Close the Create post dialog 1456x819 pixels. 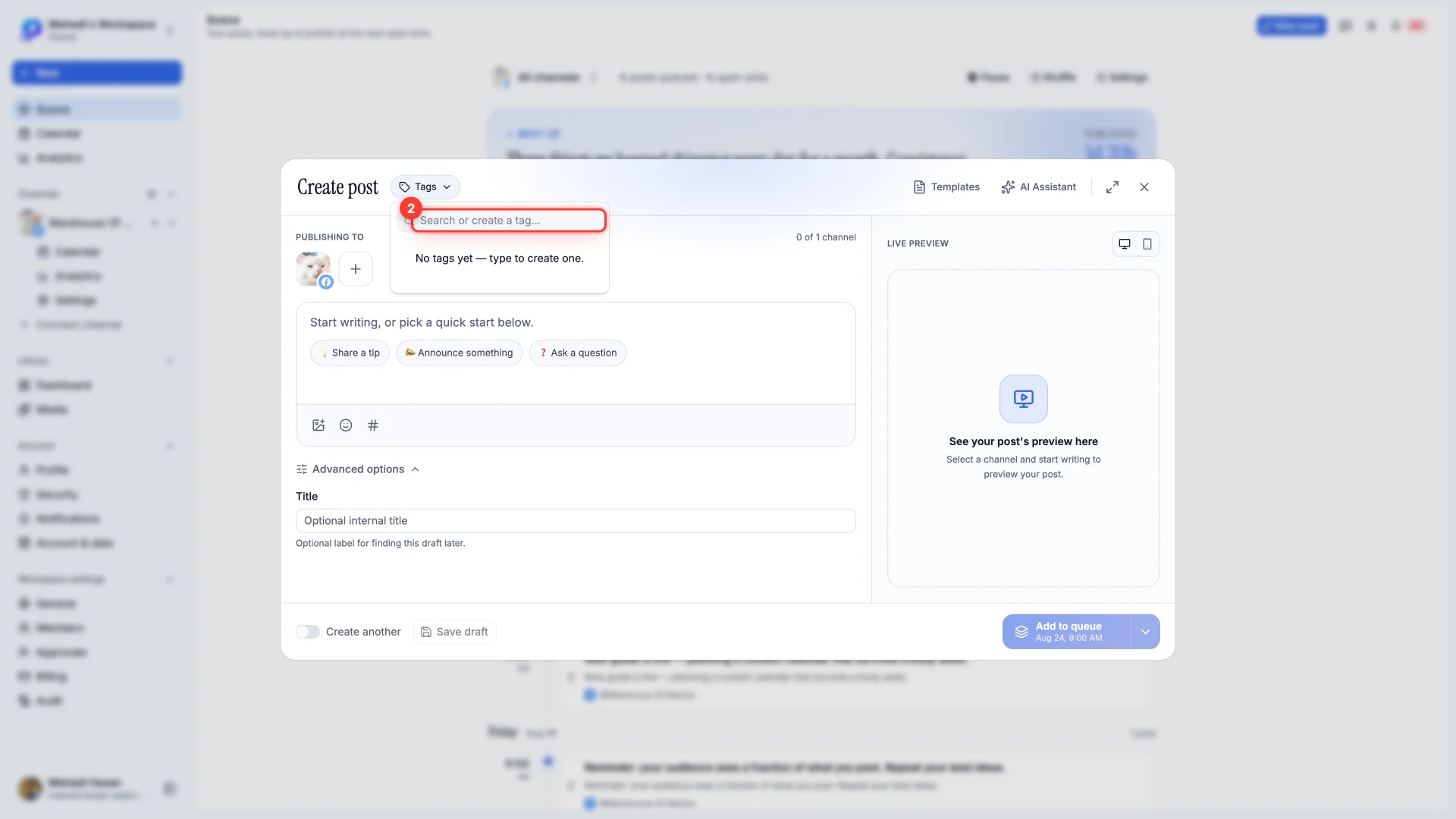click(x=1144, y=187)
